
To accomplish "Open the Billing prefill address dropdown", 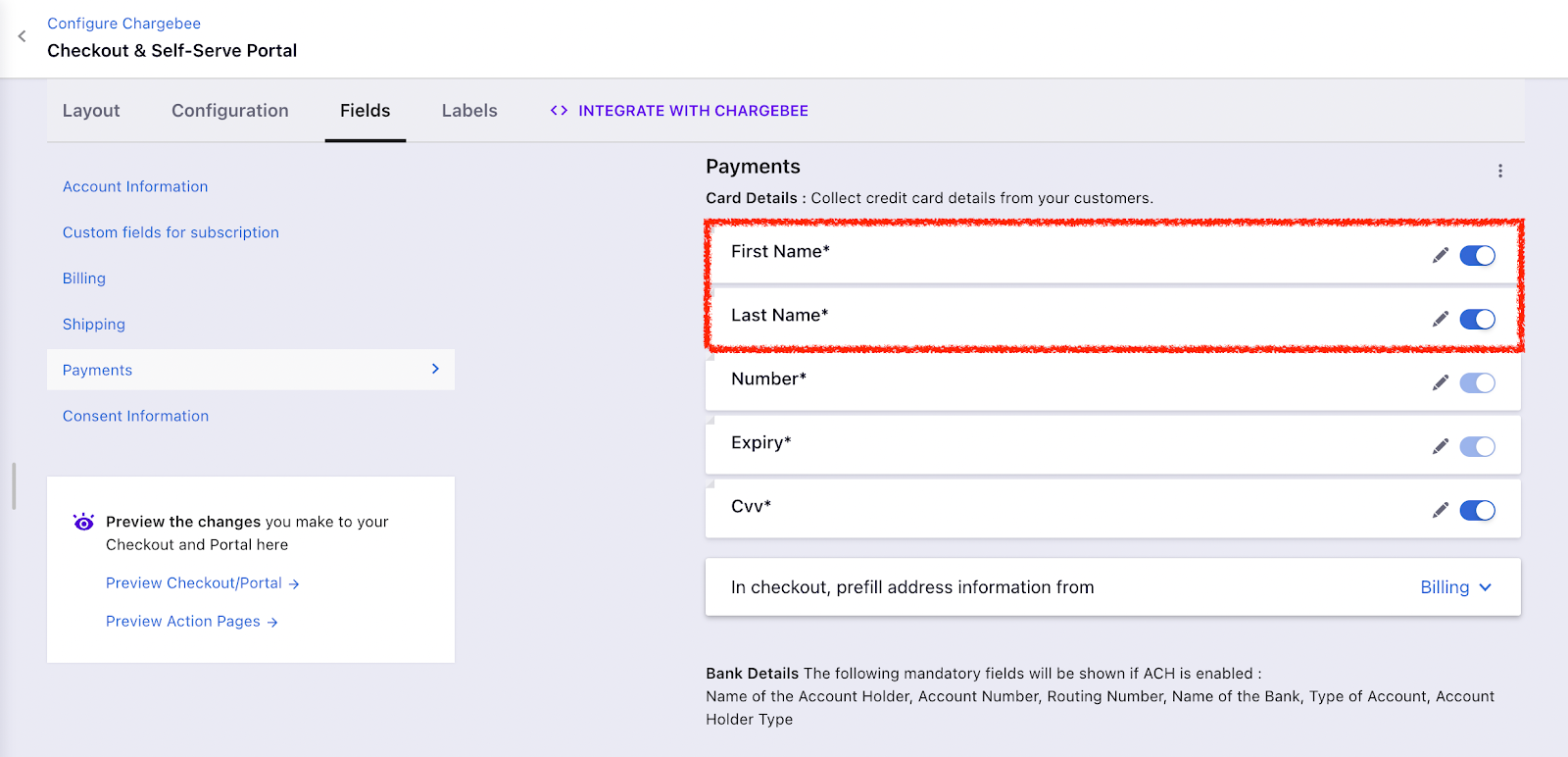I will coord(1455,587).
